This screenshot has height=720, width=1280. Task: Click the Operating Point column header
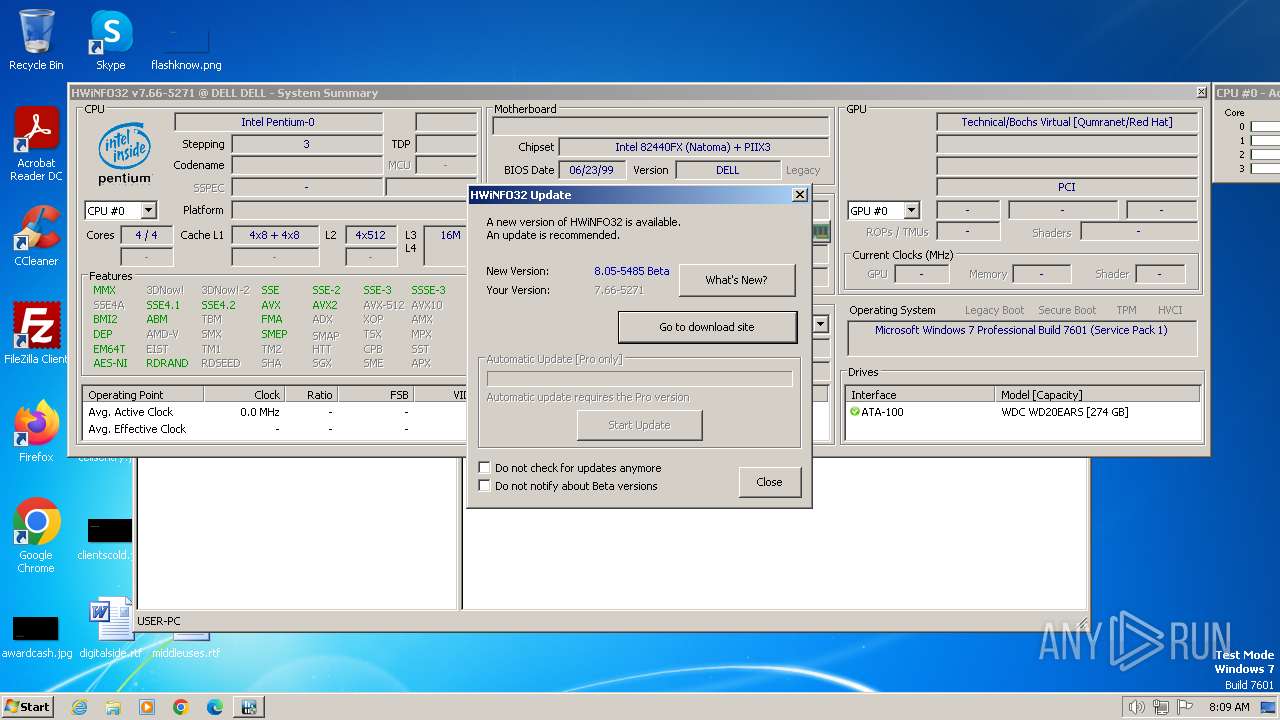(143, 395)
